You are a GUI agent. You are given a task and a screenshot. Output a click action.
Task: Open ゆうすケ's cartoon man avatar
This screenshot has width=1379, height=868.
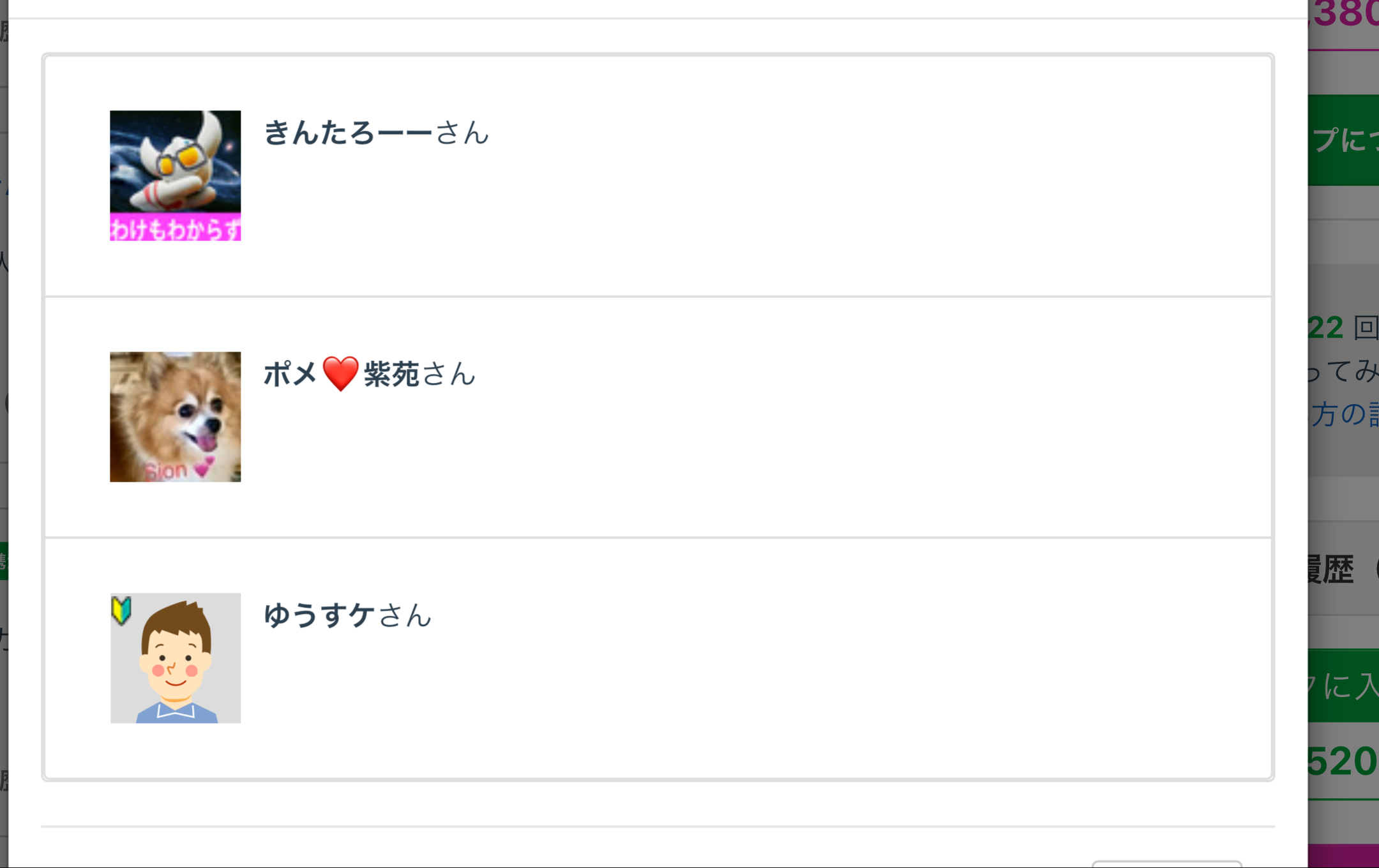[x=175, y=658]
